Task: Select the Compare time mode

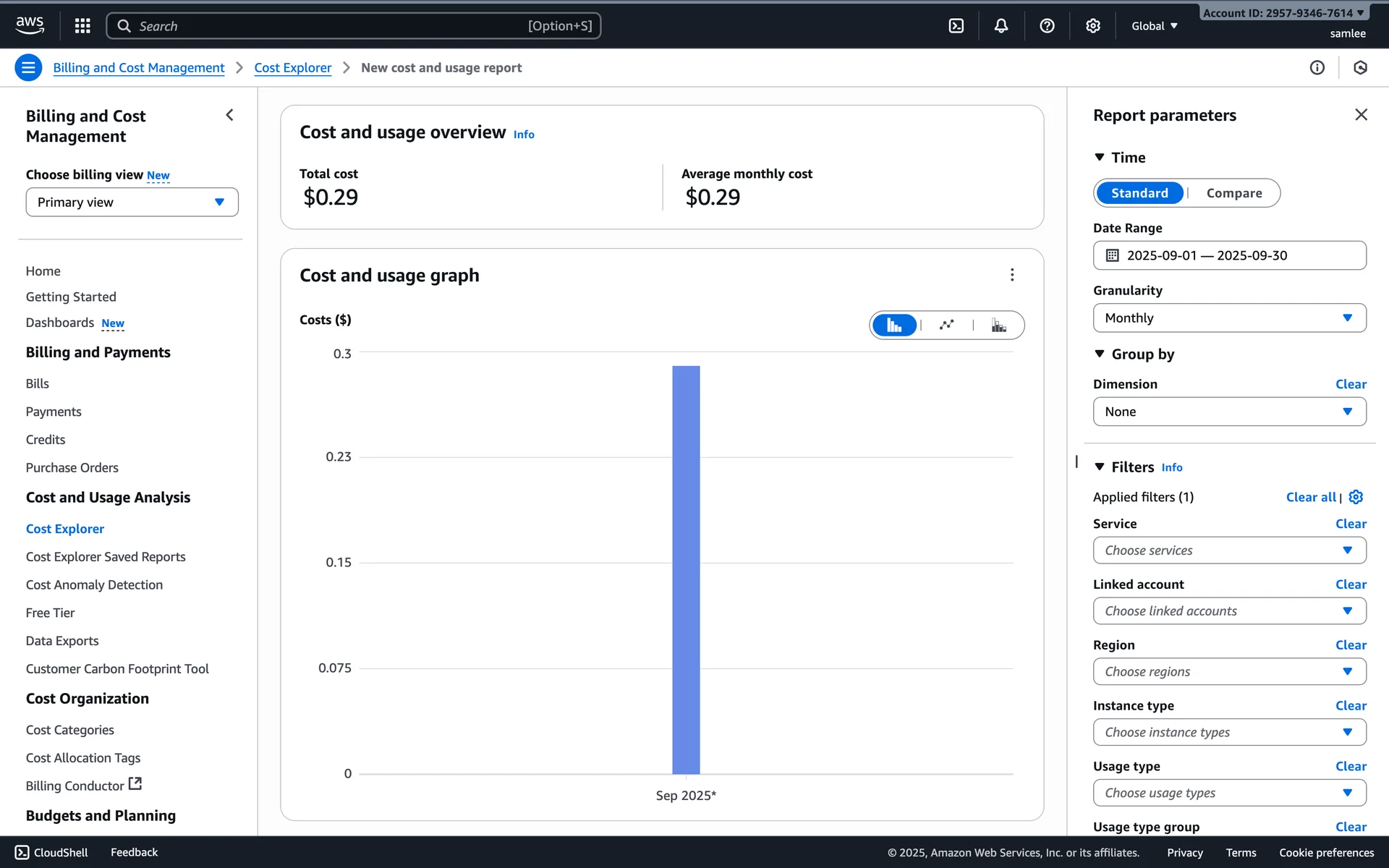Action: (x=1233, y=193)
